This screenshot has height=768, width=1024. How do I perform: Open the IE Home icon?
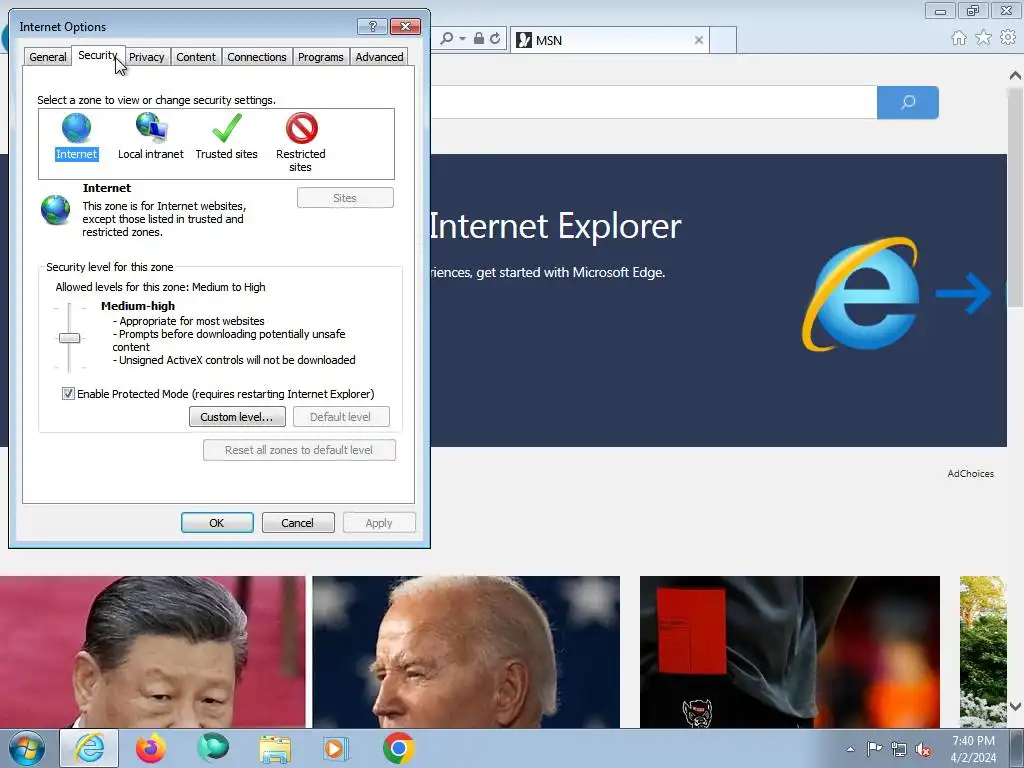(x=959, y=38)
